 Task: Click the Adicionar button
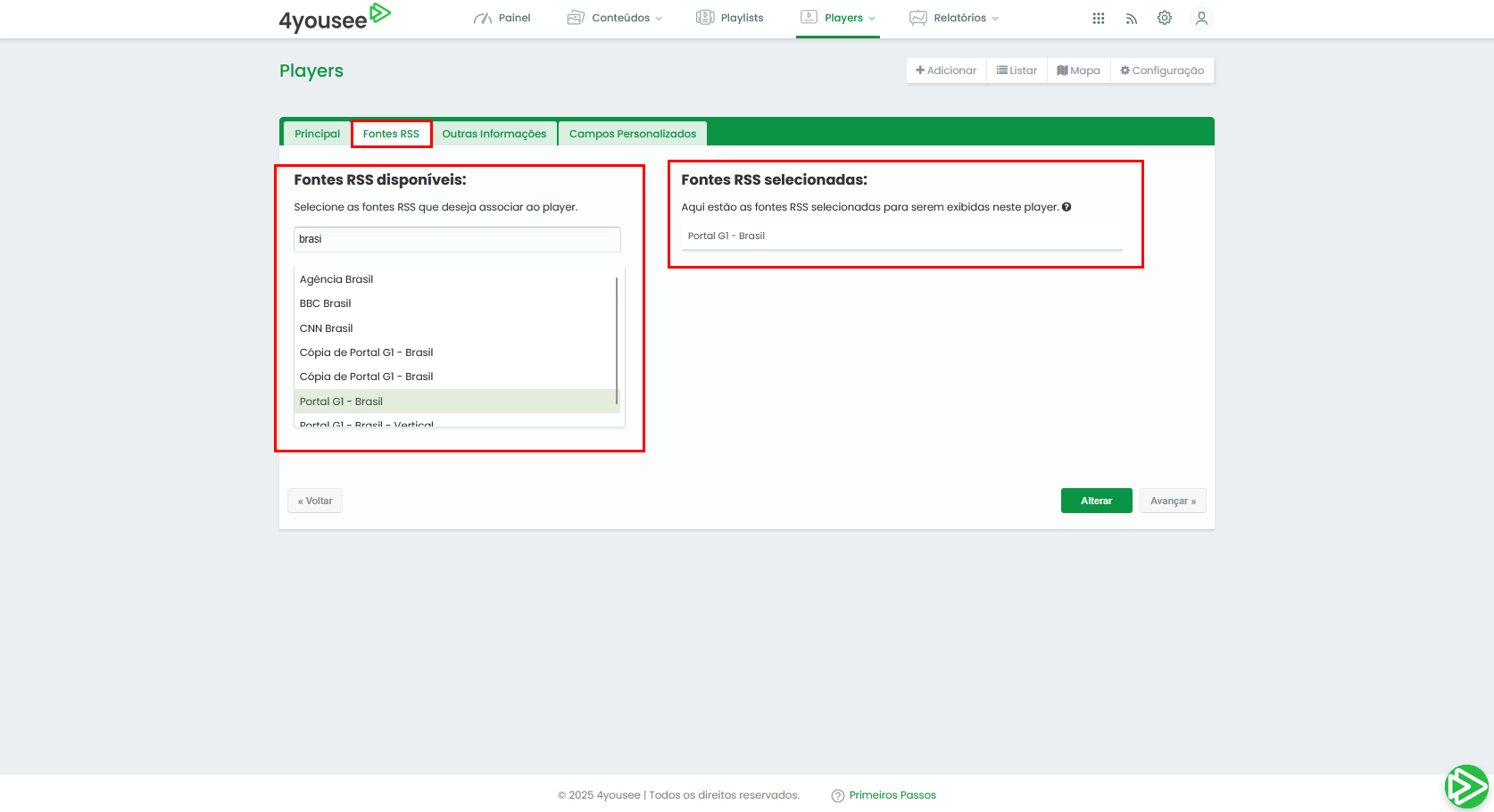pos(946,70)
